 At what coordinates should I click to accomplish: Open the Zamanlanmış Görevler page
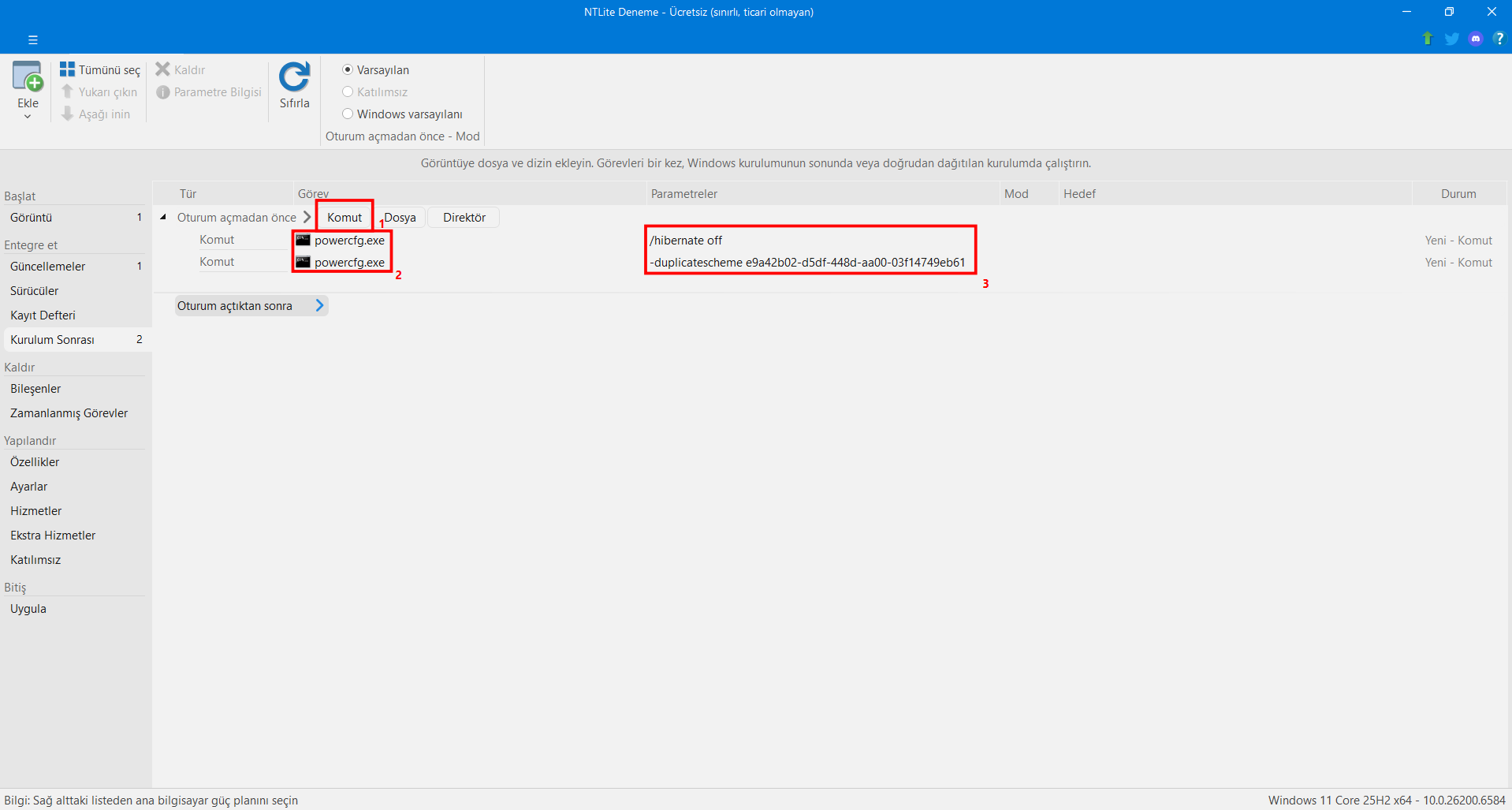[x=76, y=413]
